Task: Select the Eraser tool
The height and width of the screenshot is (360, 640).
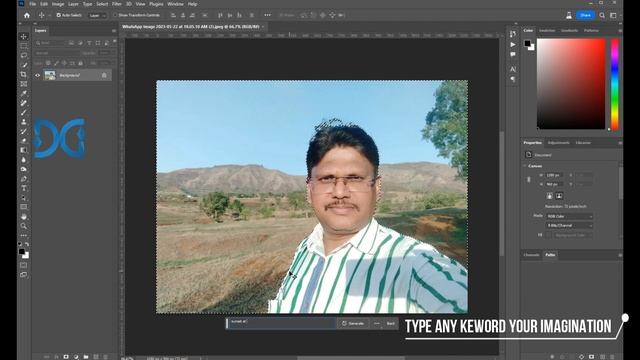Action: click(24, 140)
